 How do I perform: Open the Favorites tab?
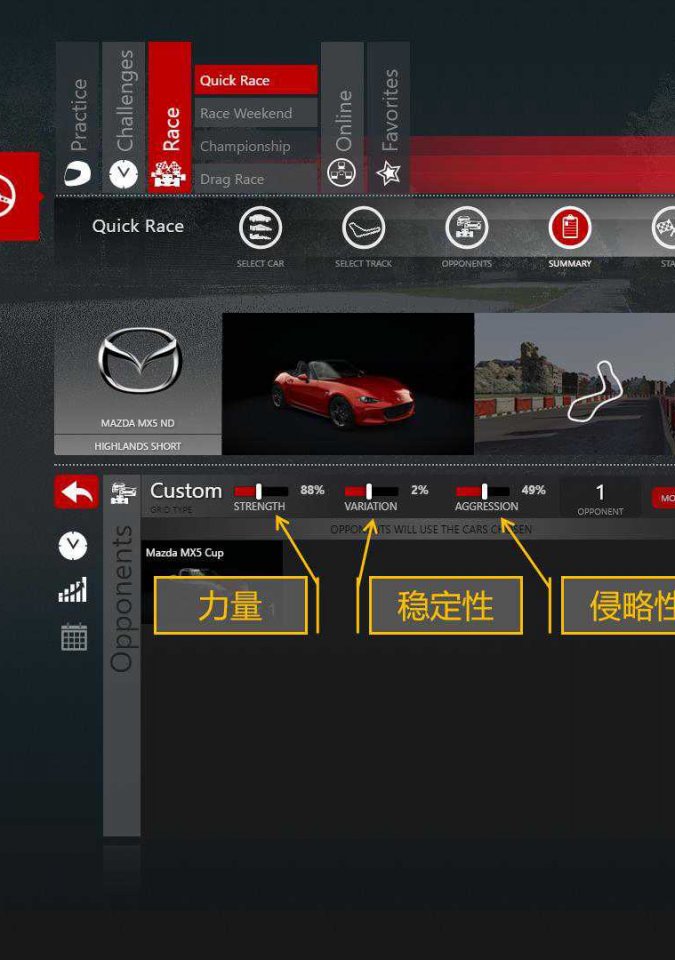[x=388, y=117]
